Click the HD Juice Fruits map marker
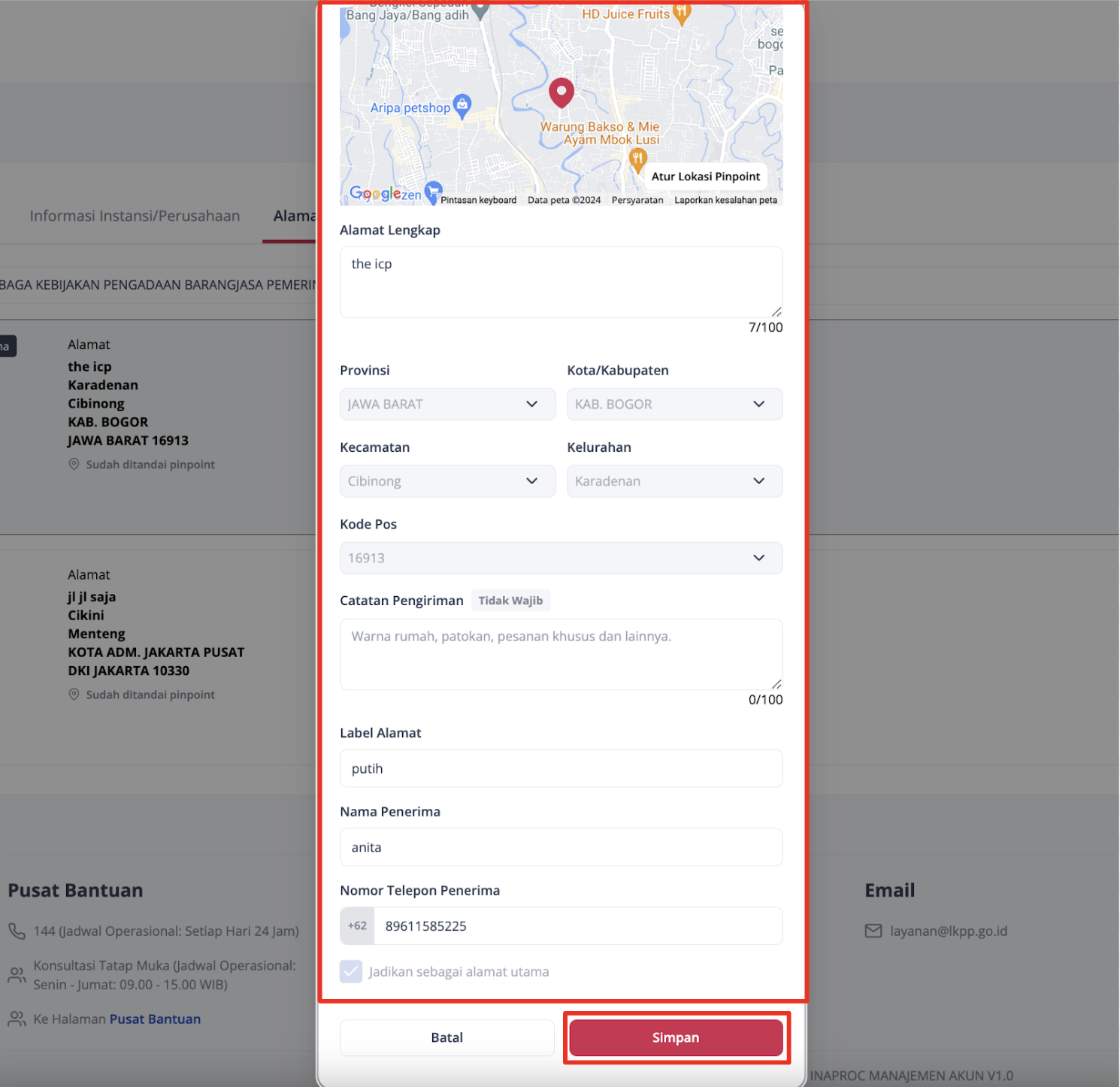This screenshot has height=1087, width=1120. [x=682, y=14]
